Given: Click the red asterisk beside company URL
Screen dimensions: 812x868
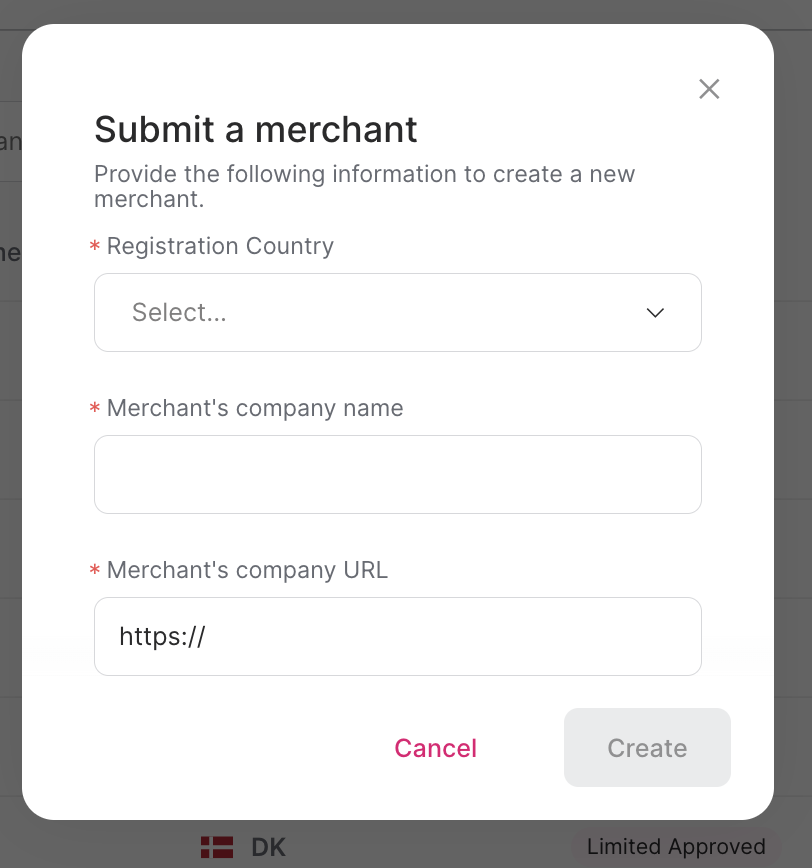Looking at the screenshot, I should (x=93, y=570).
